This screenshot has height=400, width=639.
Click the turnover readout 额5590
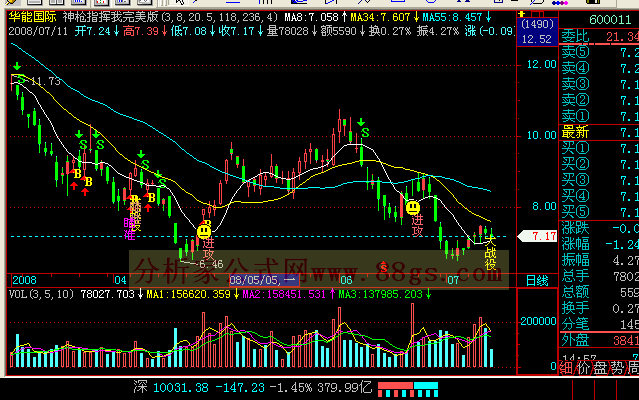tap(339, 31)
